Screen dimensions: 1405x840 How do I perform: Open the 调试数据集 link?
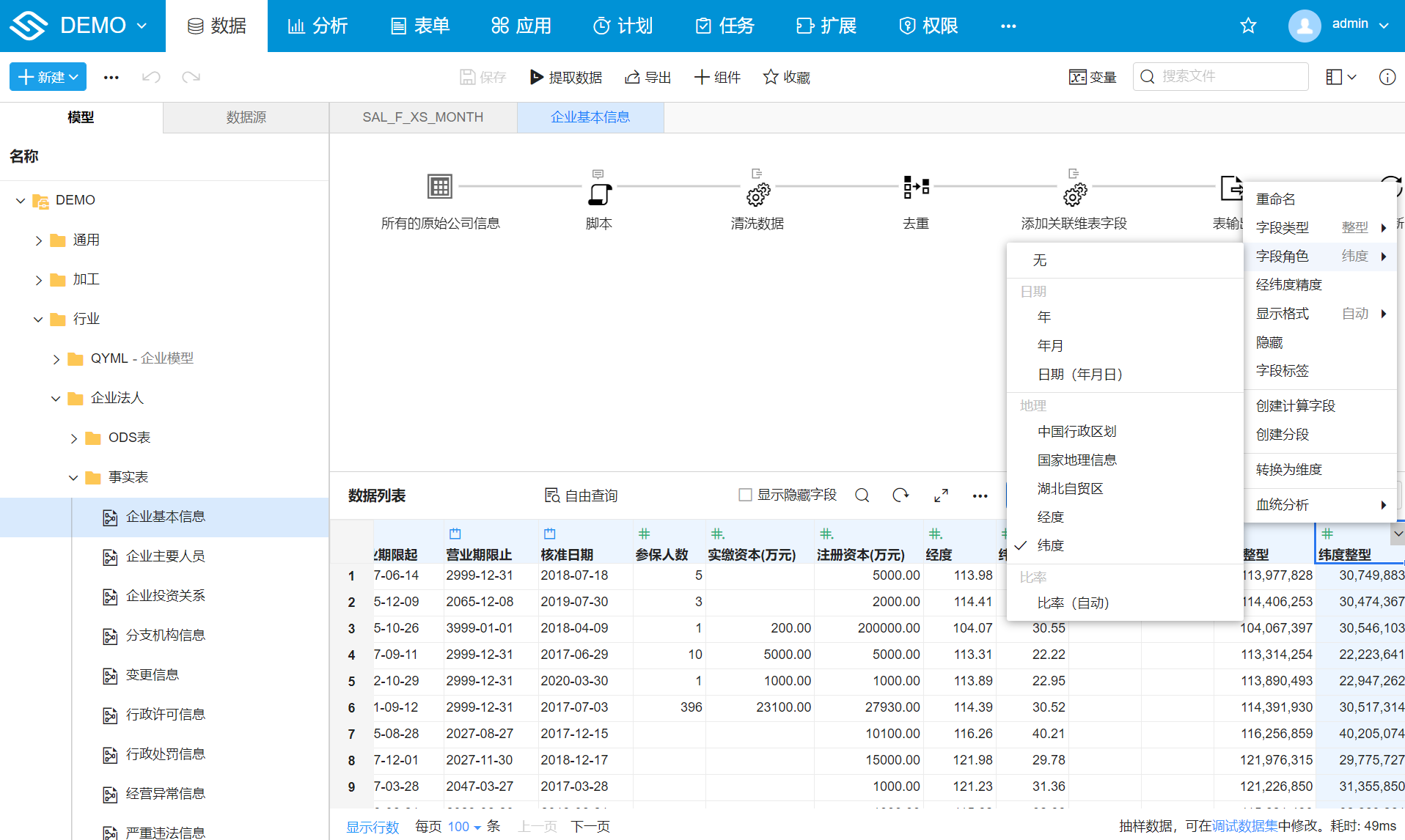(x=1244, y=826)
